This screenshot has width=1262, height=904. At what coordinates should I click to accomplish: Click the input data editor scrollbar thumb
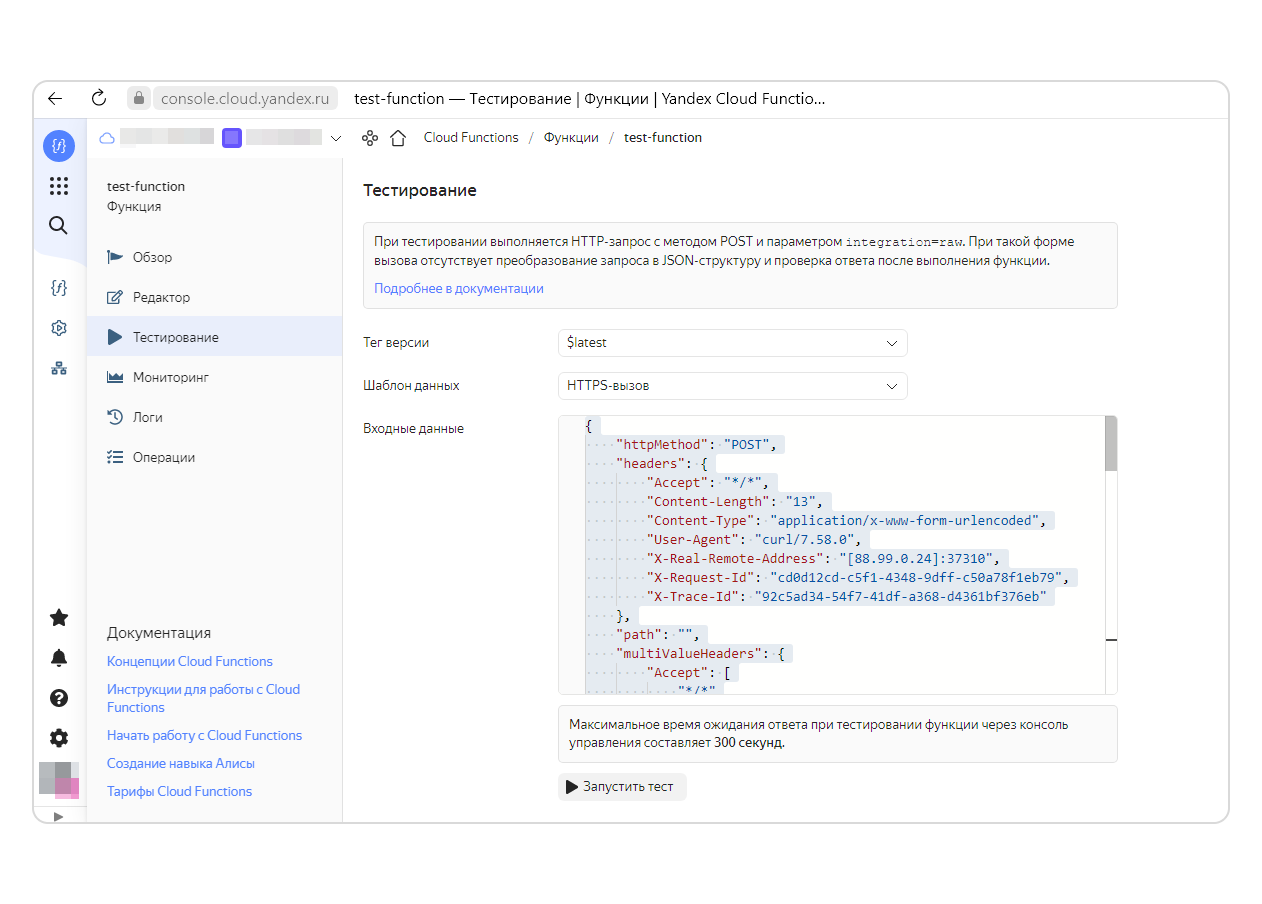1111,443
